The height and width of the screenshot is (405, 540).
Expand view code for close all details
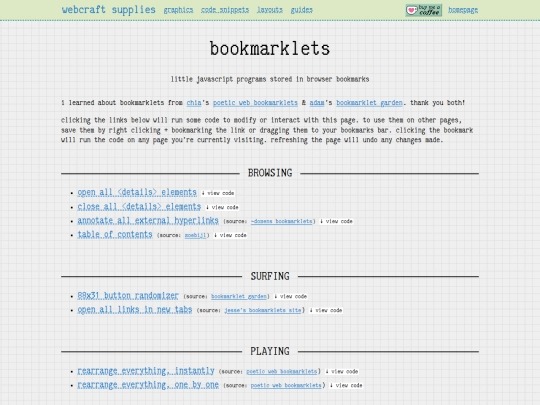coord(222,207)
